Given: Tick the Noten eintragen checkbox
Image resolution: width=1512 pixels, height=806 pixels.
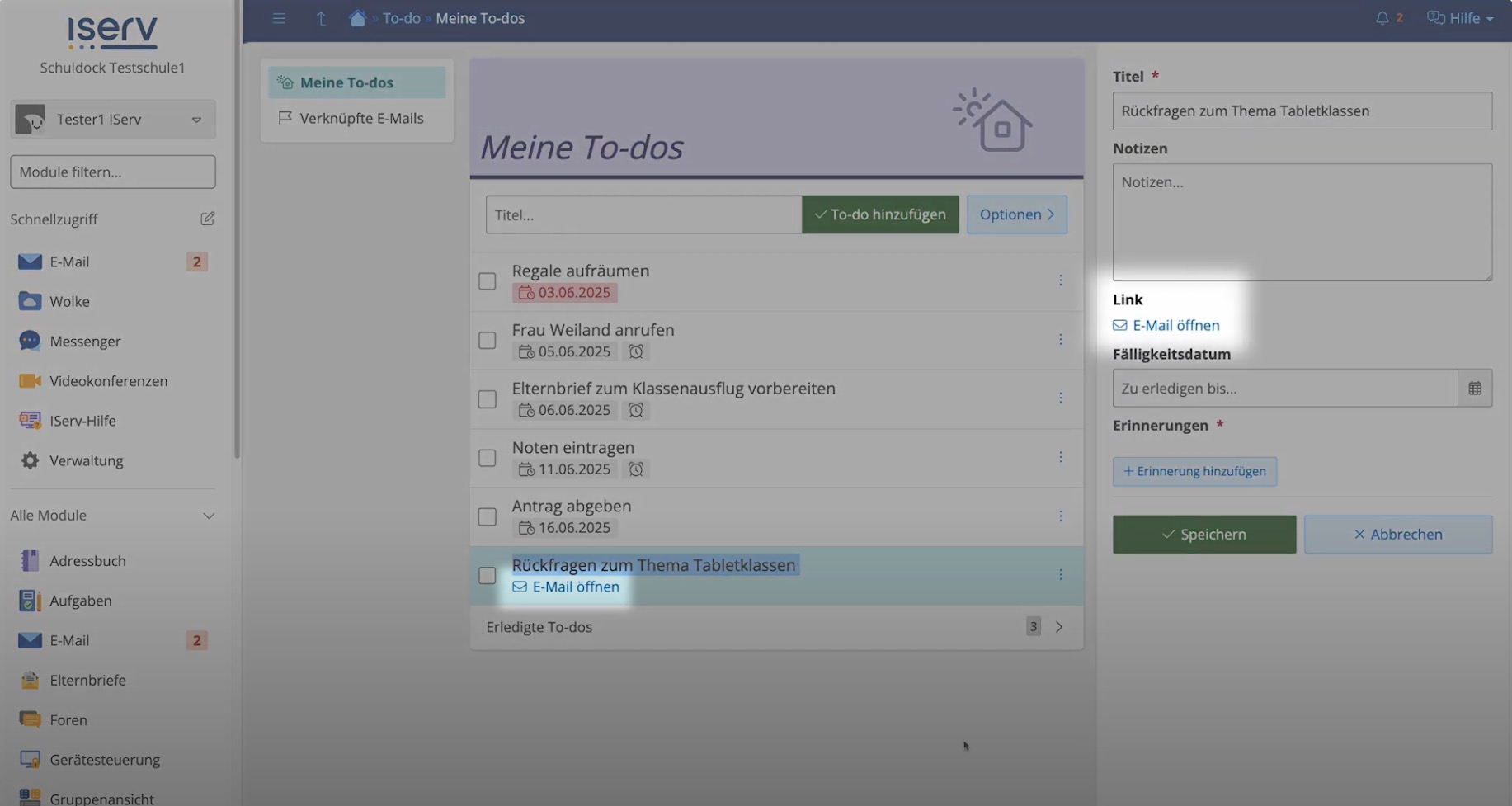Looking at the screenshot, I should tap(488, 458).
